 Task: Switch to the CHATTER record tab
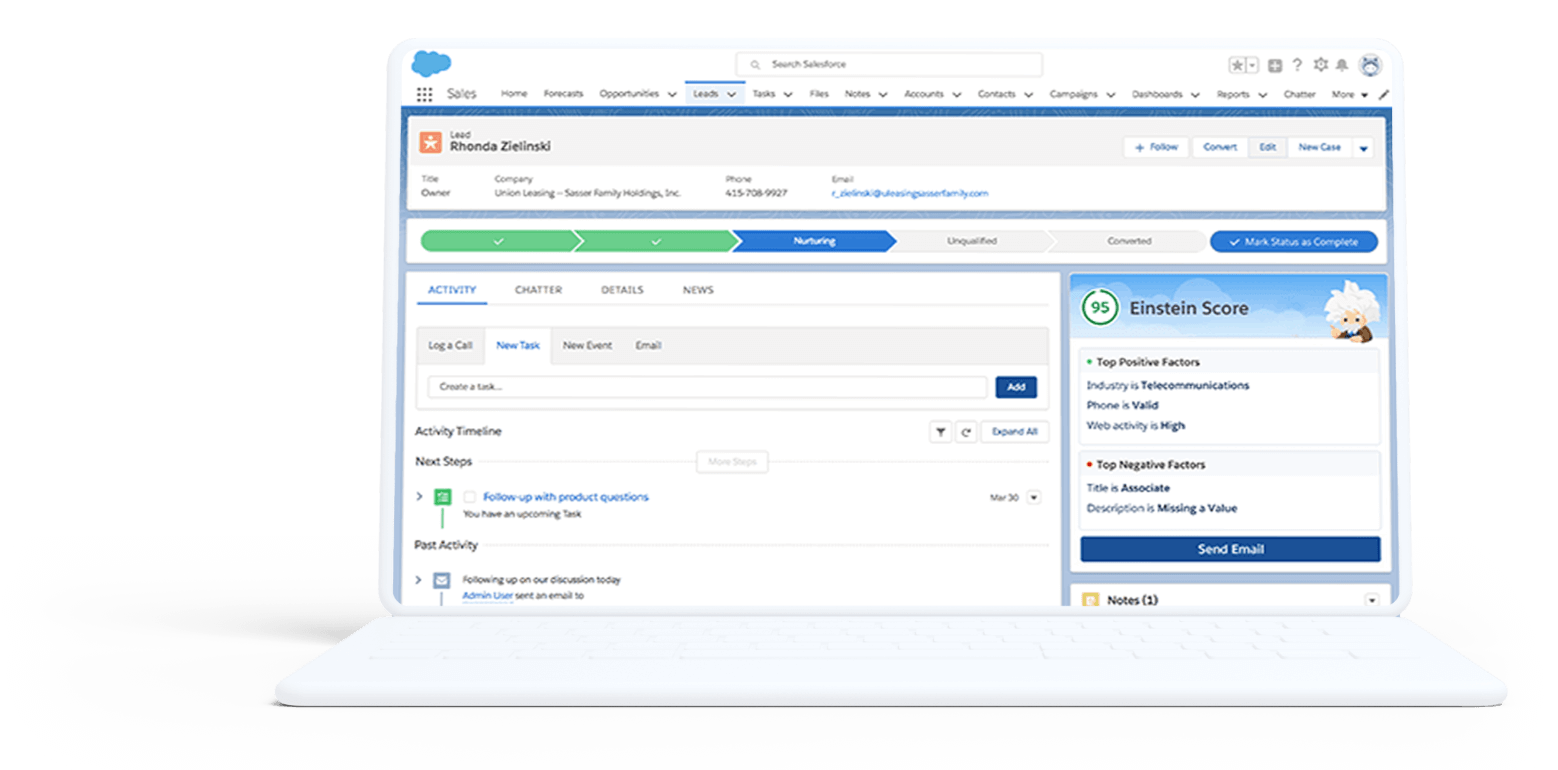click(x=538, y=290)
